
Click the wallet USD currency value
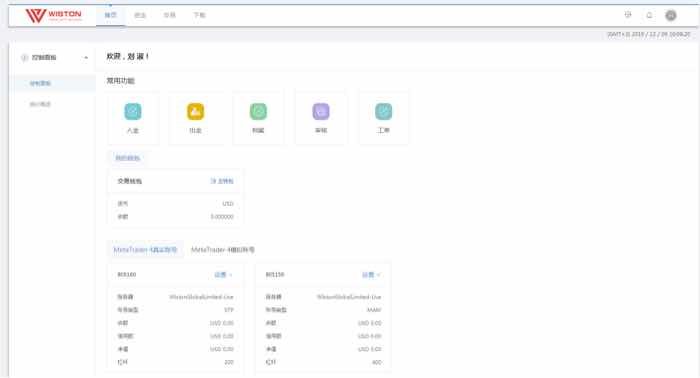click(228, 204)
